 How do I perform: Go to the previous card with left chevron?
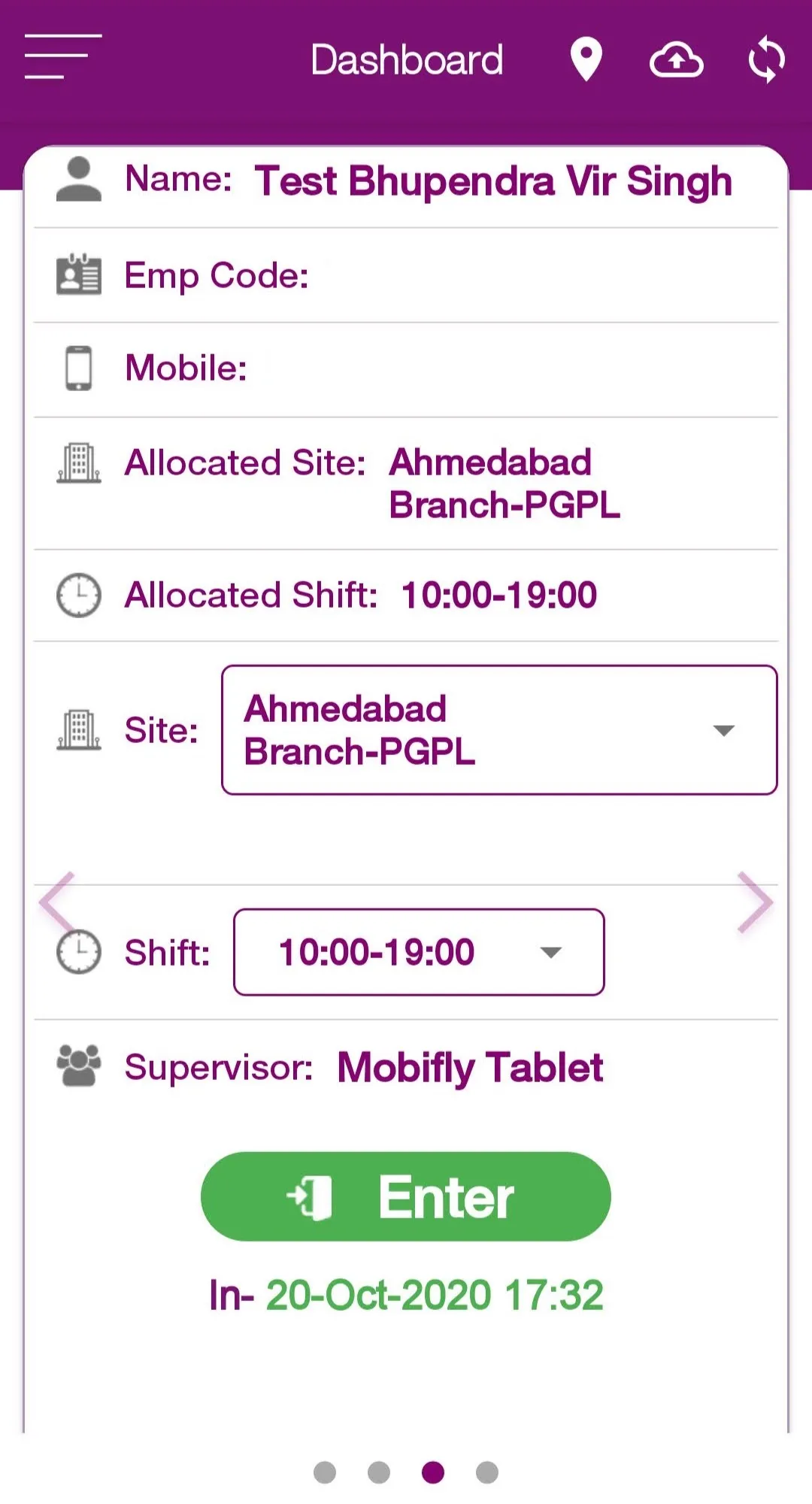(57, 902)
